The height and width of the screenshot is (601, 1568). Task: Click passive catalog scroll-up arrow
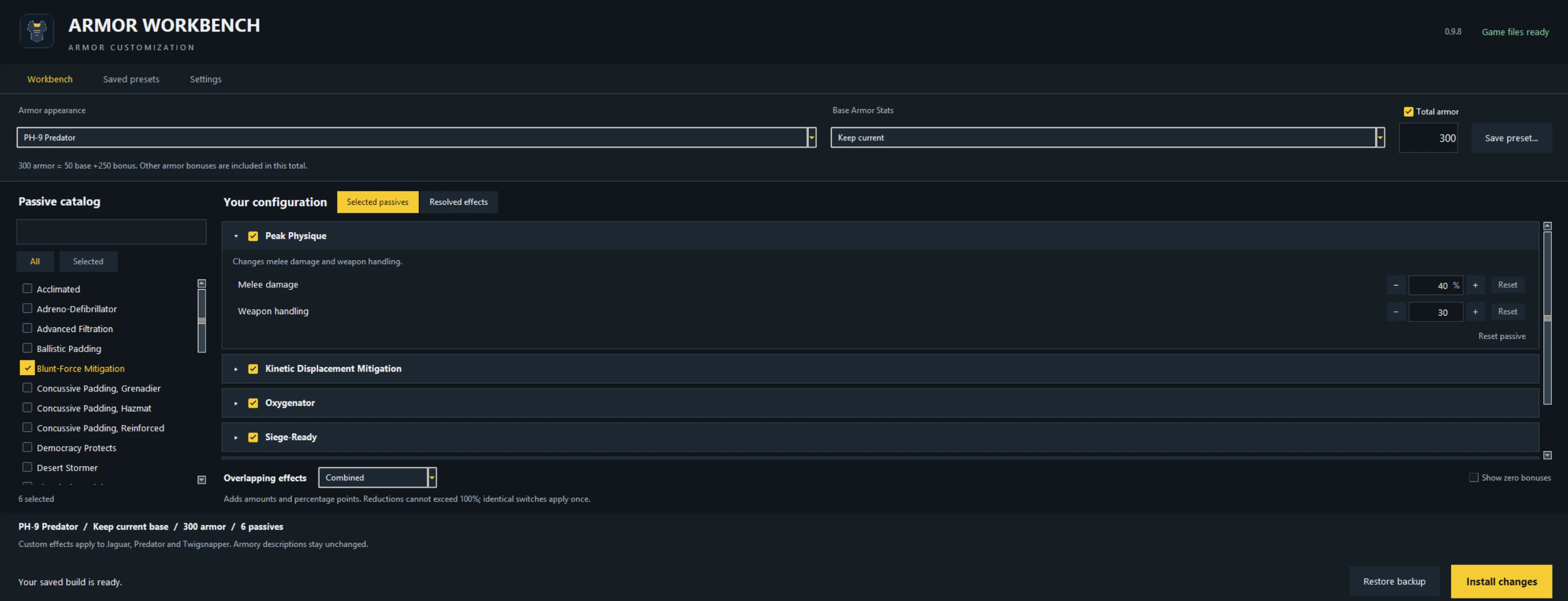click(202, 284)
